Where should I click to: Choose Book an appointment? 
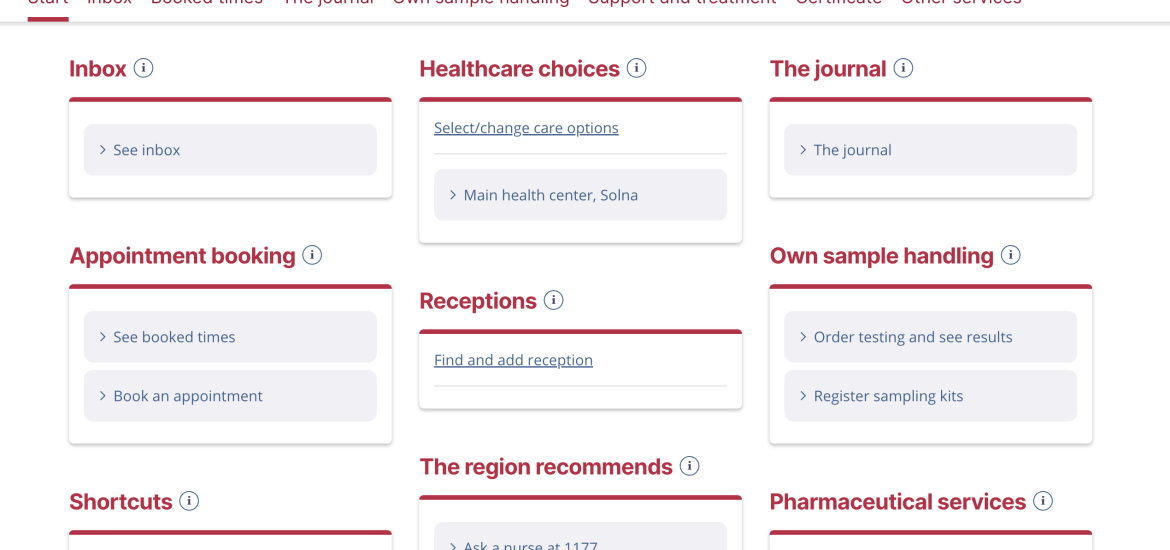230,396
